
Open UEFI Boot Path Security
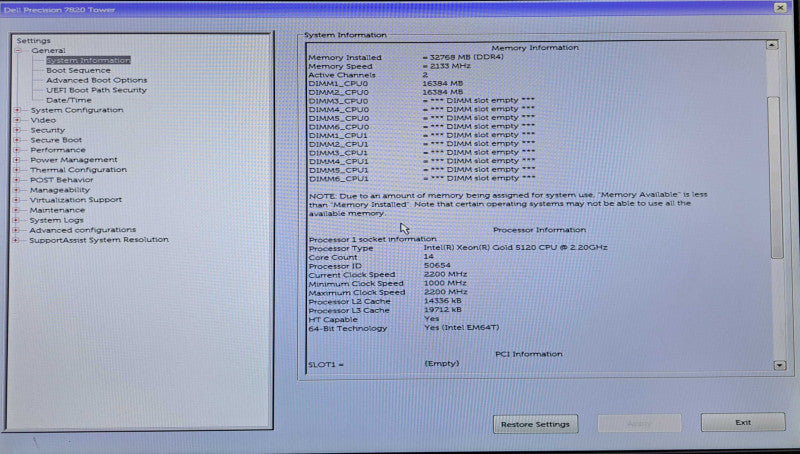(x=96, y=90)
